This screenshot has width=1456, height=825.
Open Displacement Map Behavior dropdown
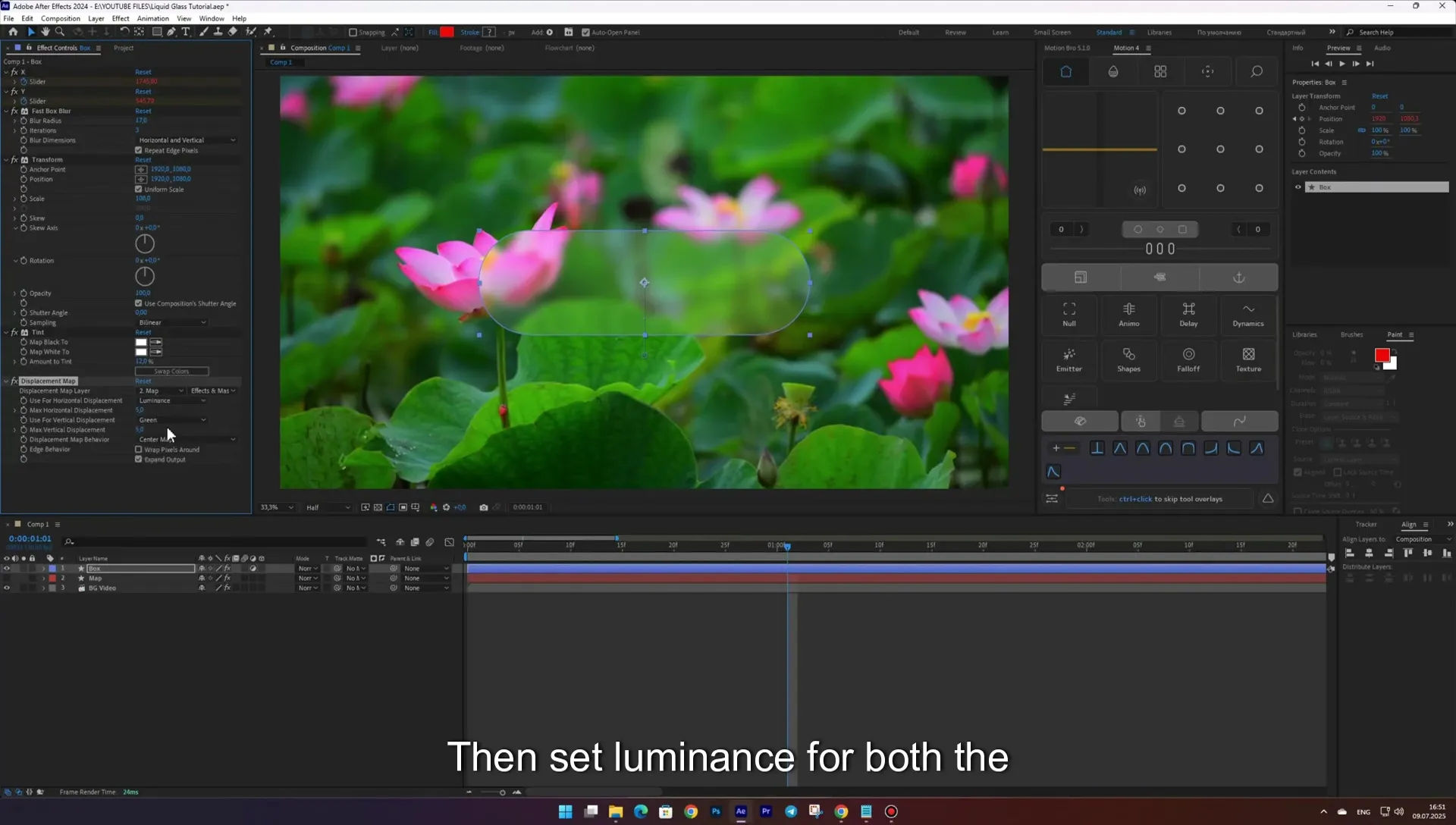tap(187, 440)
